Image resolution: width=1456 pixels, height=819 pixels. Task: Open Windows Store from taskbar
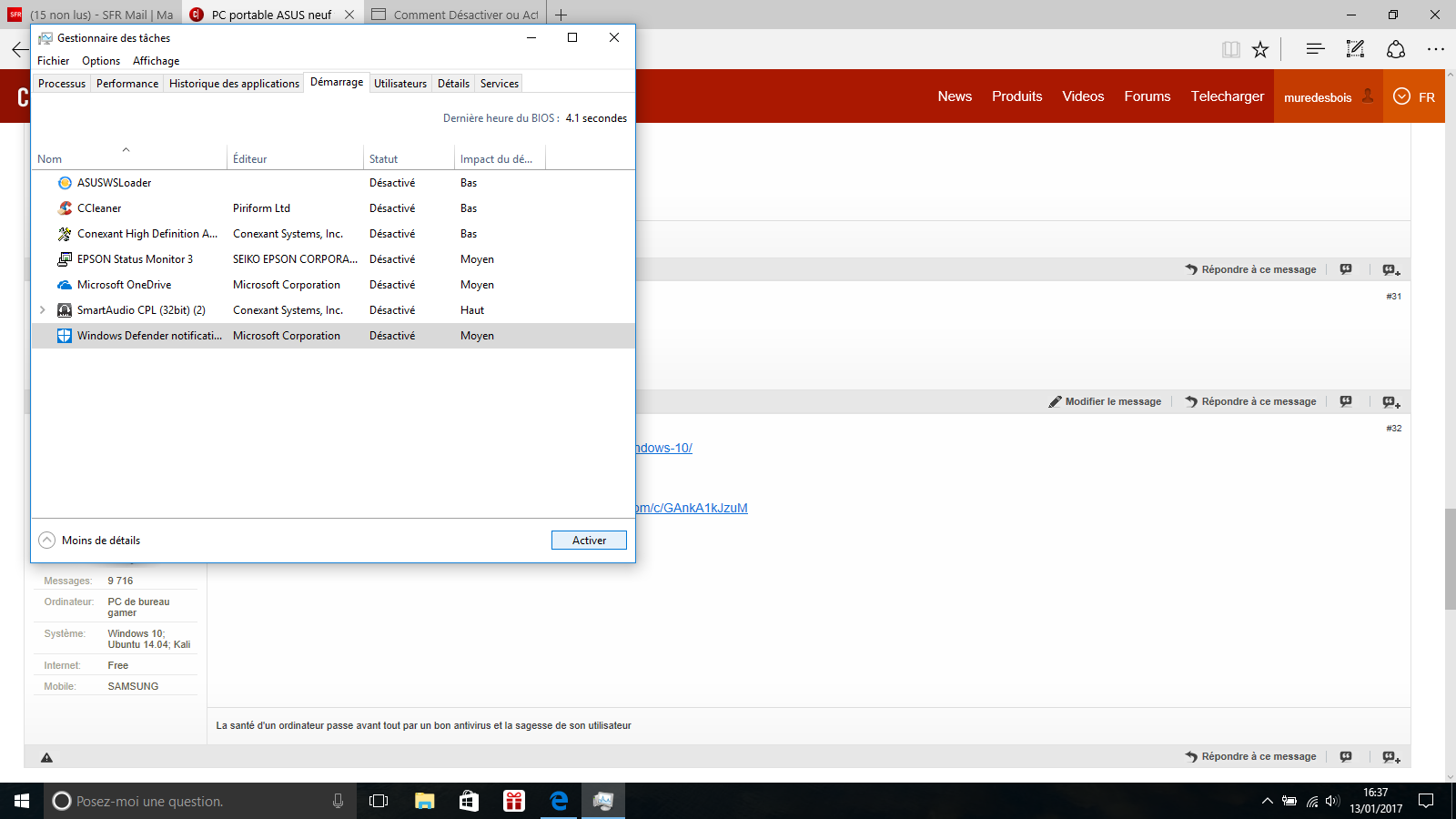[x=469, y=801]
